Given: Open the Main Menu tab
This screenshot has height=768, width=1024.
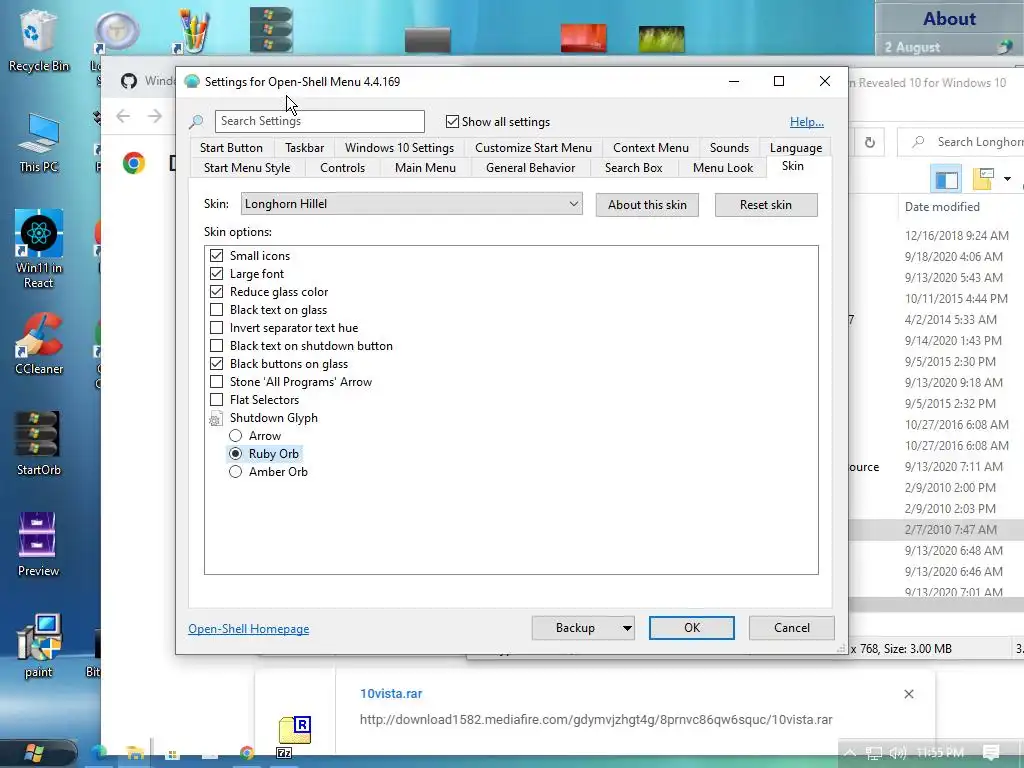Looking at the screenshot, I should coord(425,168).
